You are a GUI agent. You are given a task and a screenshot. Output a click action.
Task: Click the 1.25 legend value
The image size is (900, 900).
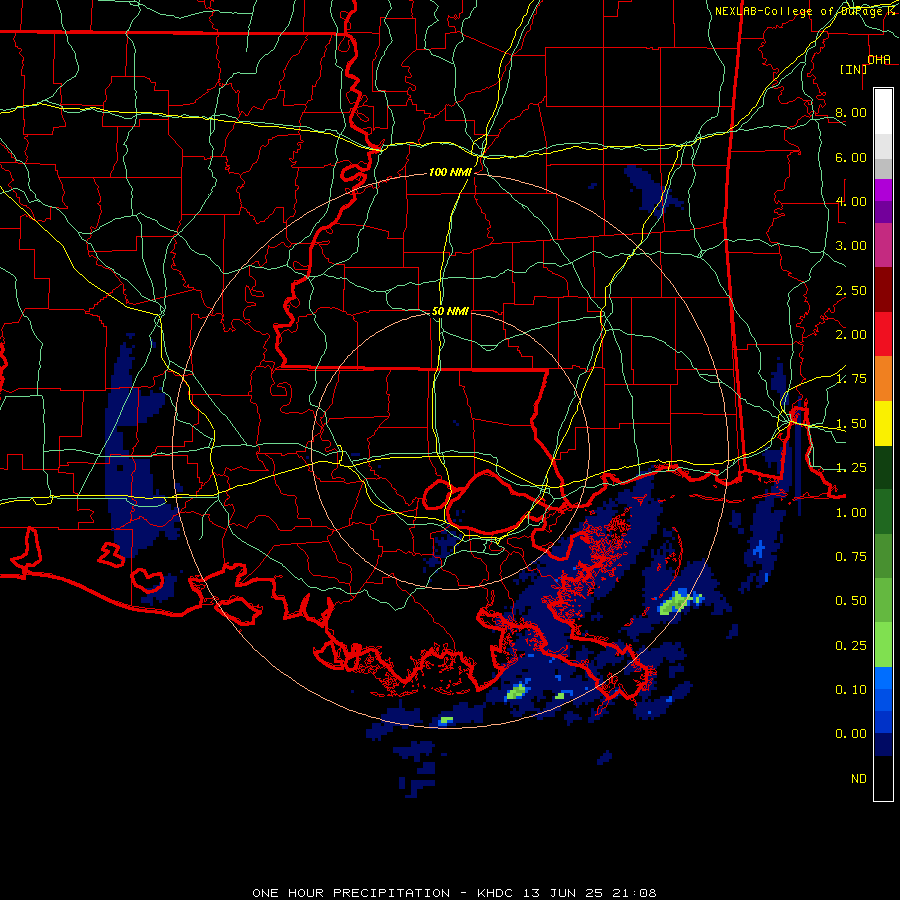pyautogui.click(x=851, y=468)
